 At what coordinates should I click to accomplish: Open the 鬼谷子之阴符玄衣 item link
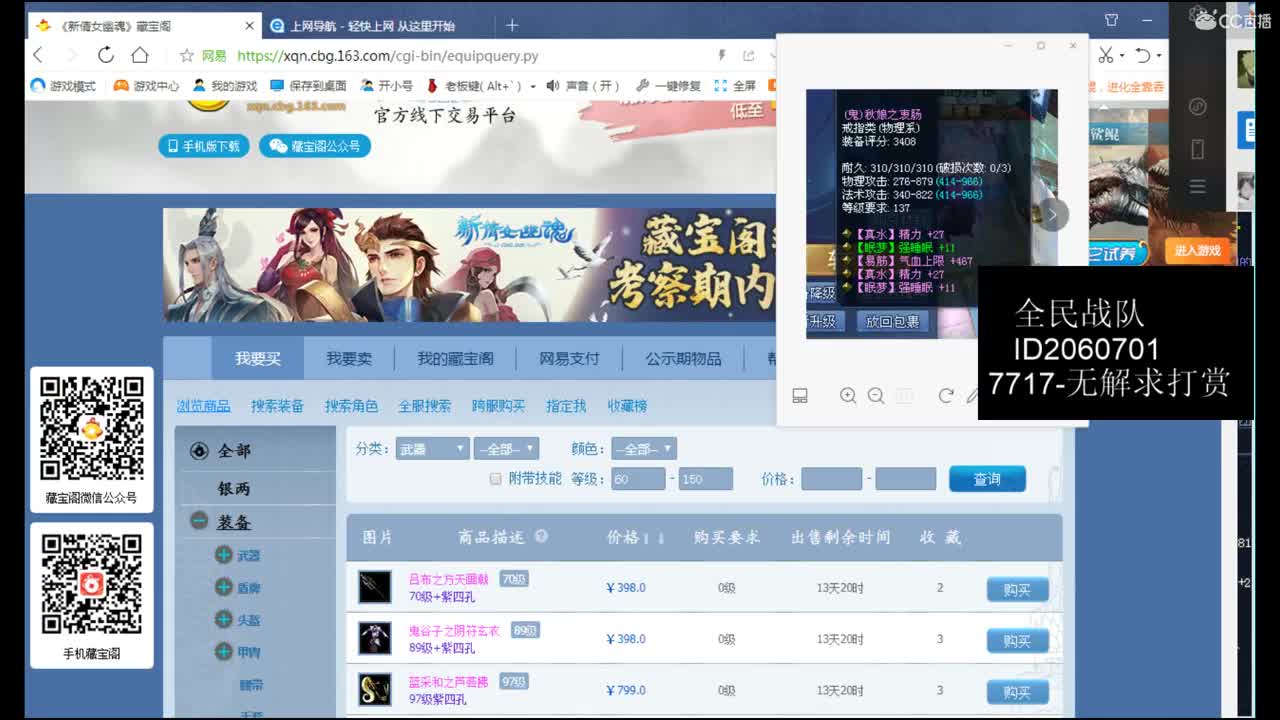[454, 631]
